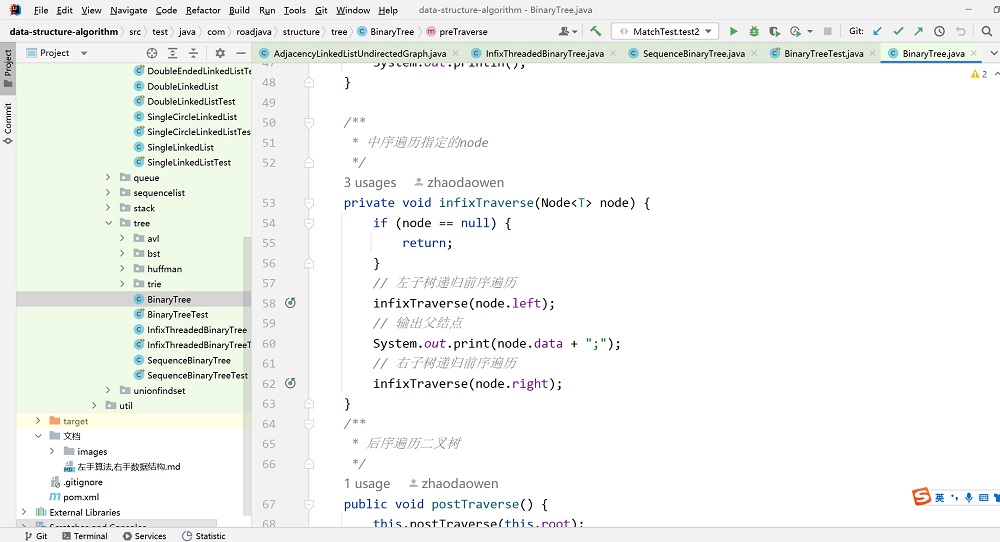Open warnings indicator showing 2 problems

pos(979,75)
